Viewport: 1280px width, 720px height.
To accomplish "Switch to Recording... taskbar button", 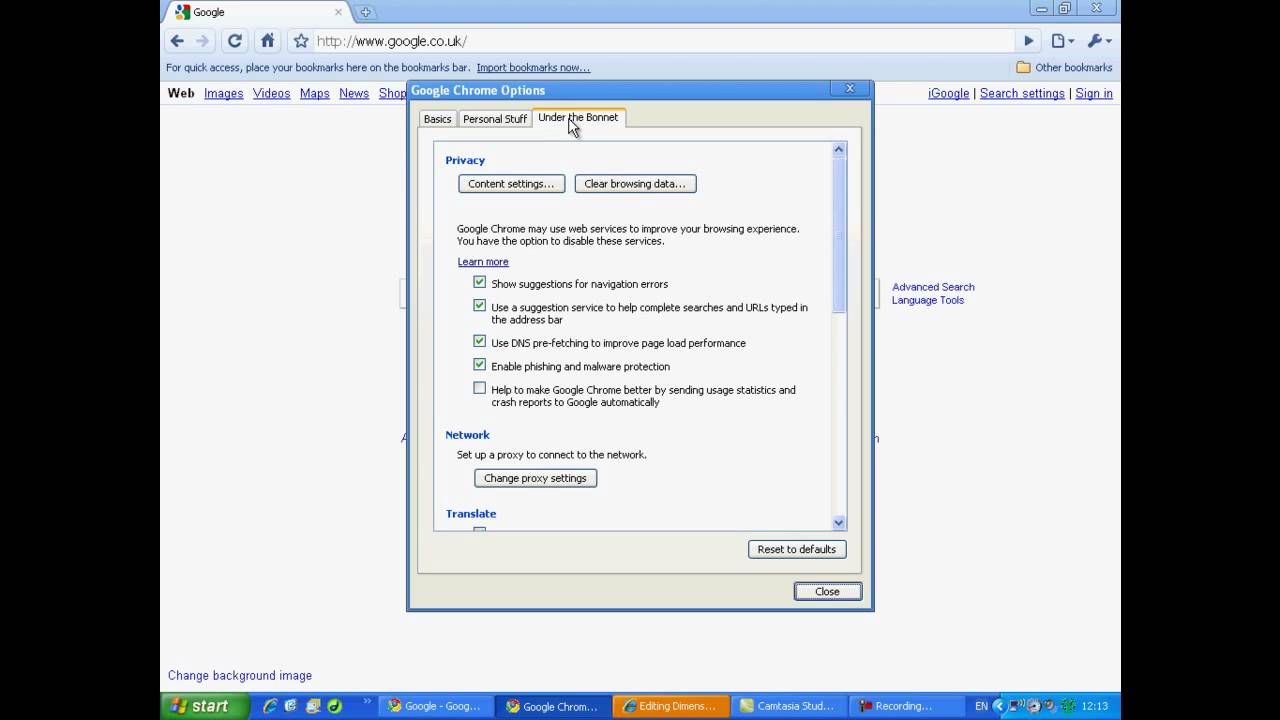I will [904, 706].
